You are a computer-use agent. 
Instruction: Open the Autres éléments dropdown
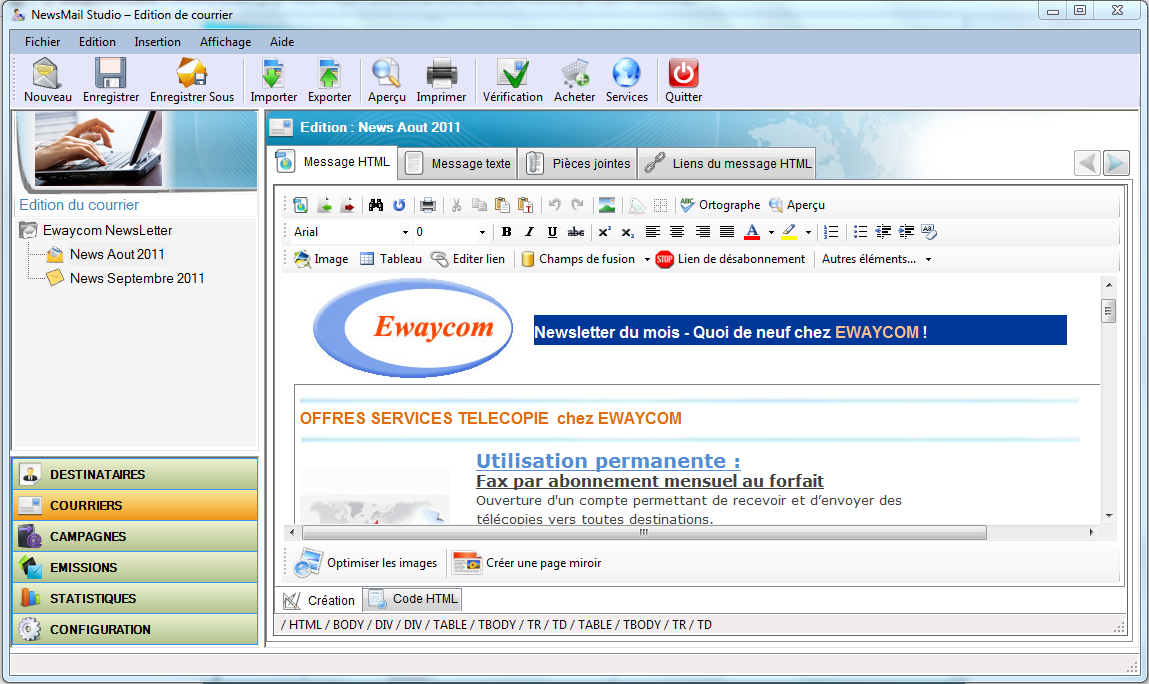point(928,259)
